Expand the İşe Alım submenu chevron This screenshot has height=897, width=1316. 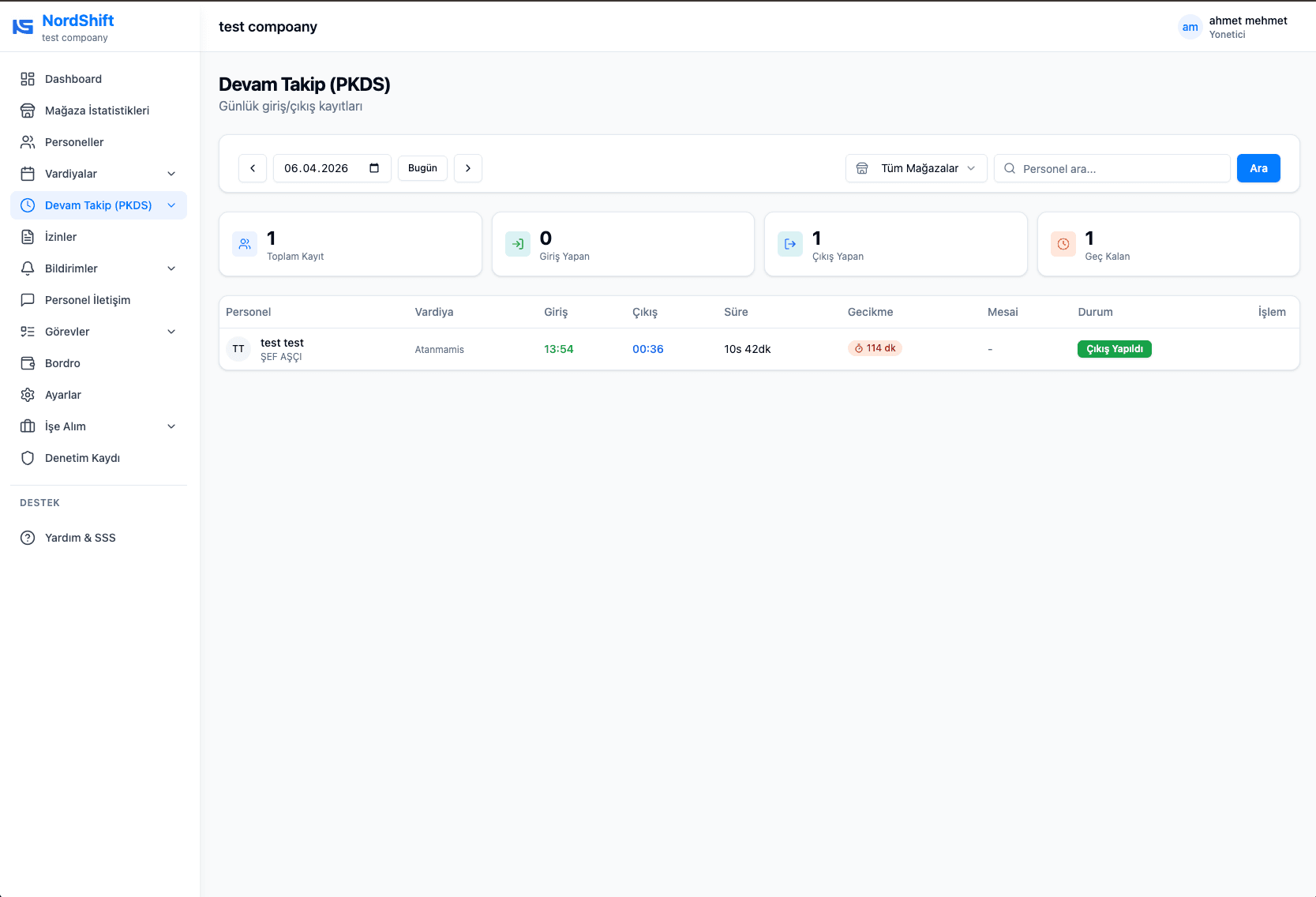tap(171, 426)
